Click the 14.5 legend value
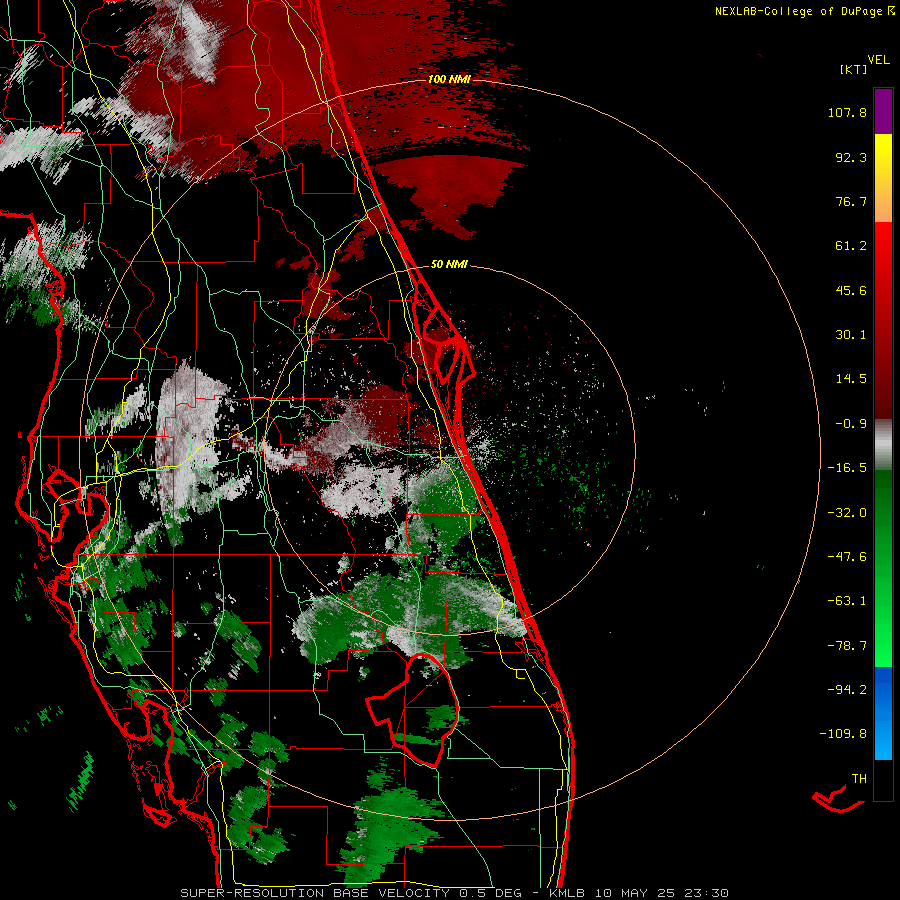The image size is (900, 900). 851,379
